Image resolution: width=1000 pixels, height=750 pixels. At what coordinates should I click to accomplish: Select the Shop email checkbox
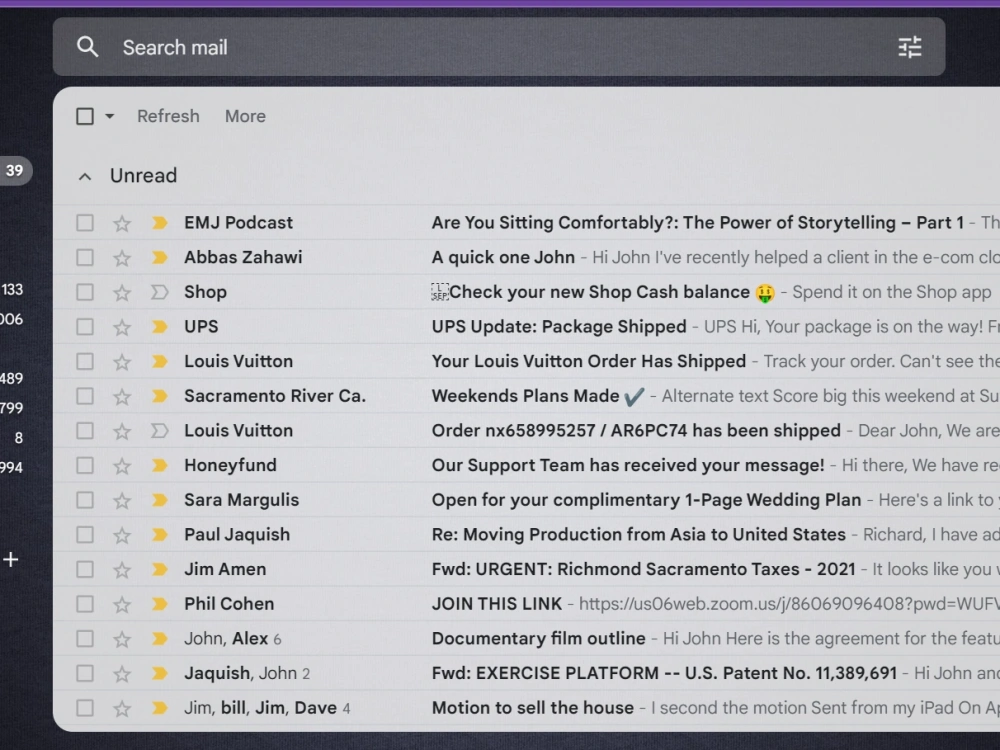[85, 292]
